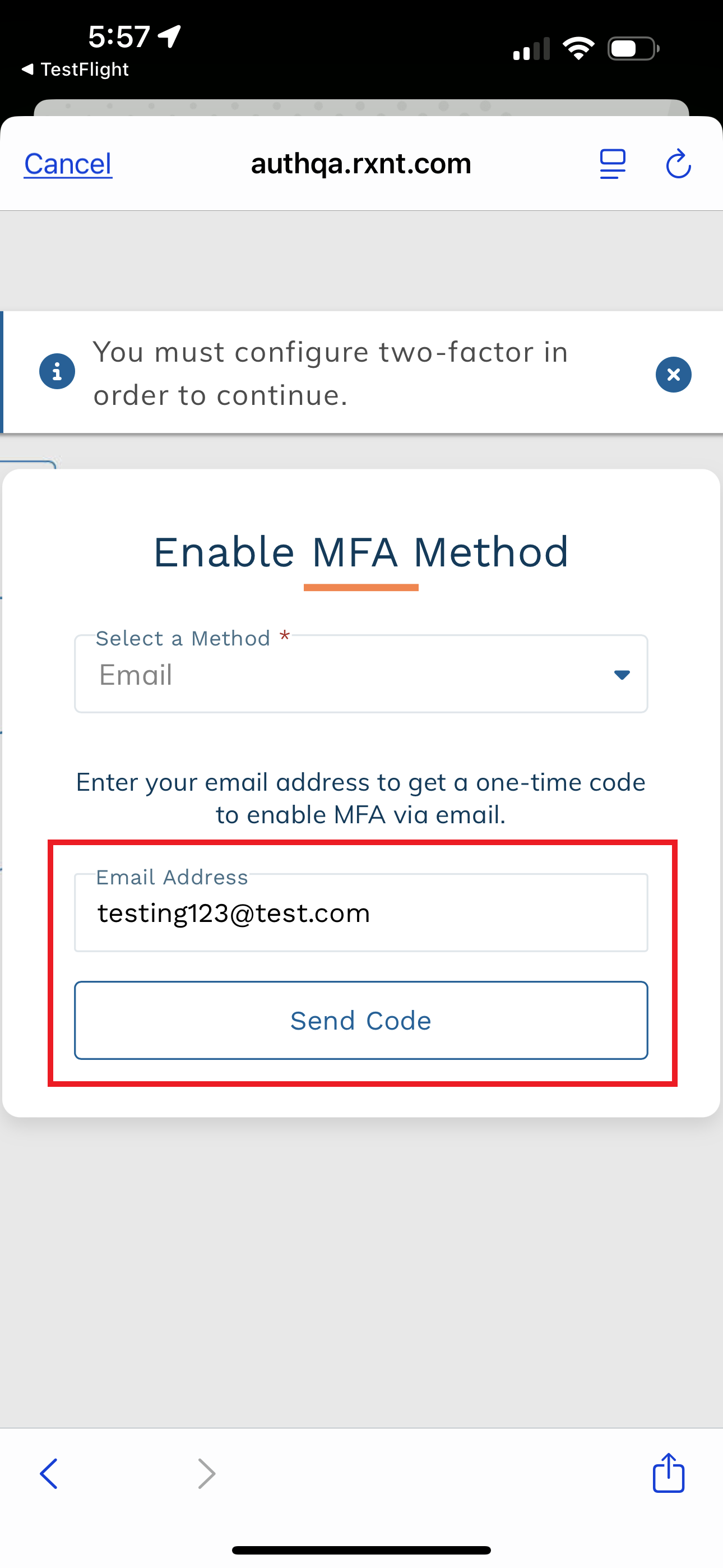Viewport: 723px width, 1568px height.
Task: Tap the battery status icon
Action: click(x=633, y=49)
